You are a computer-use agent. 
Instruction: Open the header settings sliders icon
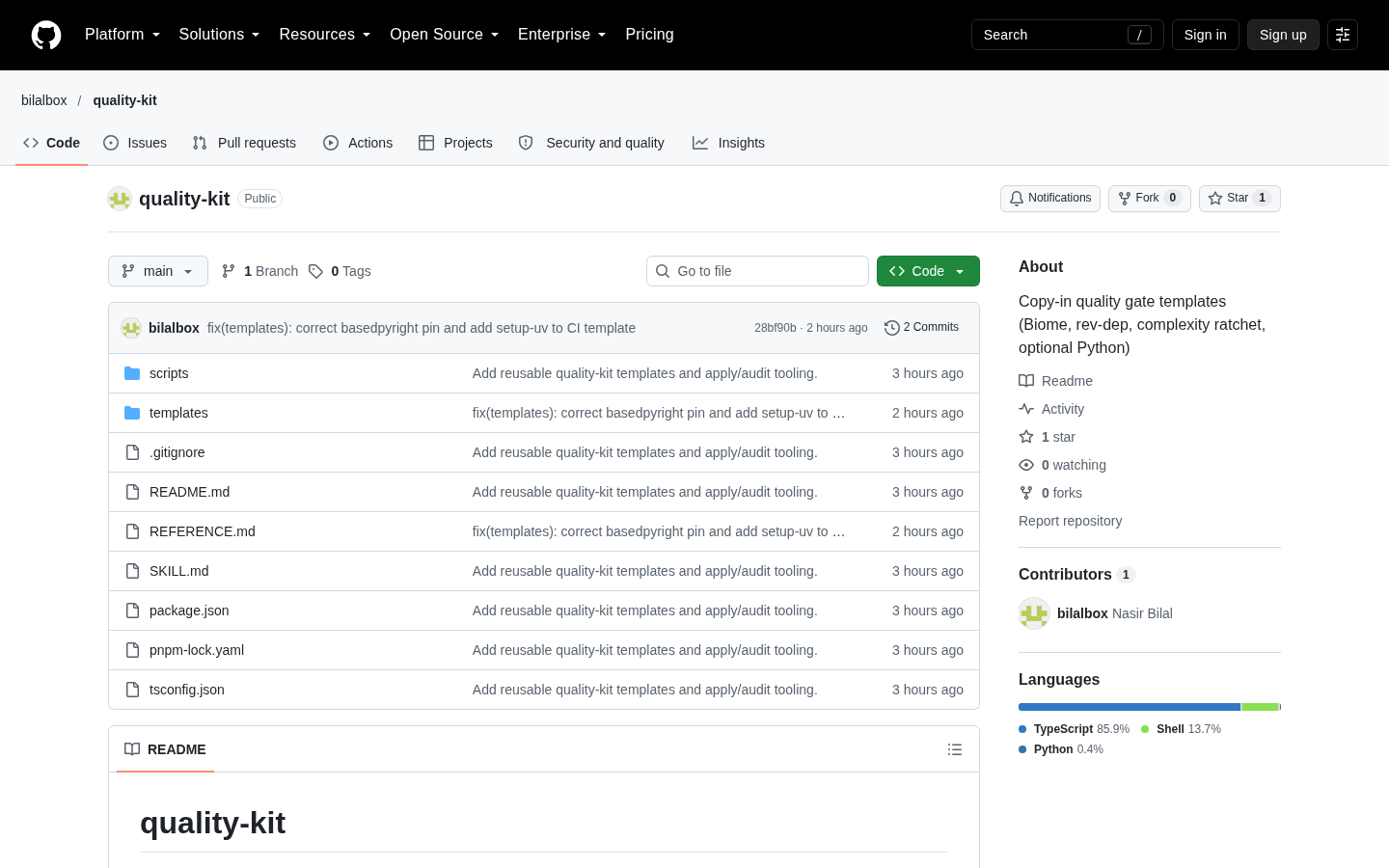(x=1343, y=35)
